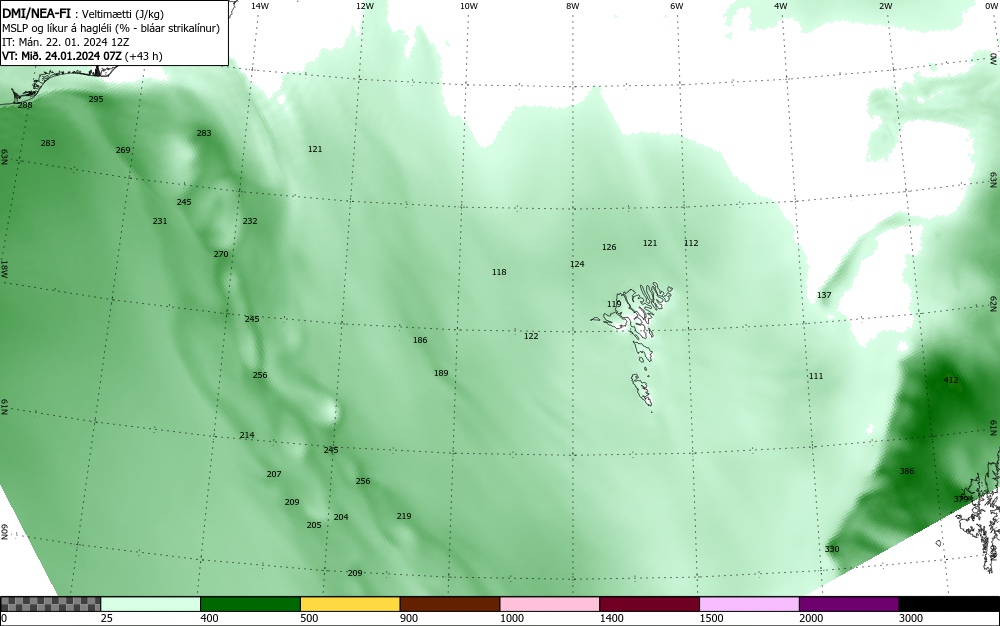Select the 18W label on the left edge
Screen dimensions: 1000x626
4,269
